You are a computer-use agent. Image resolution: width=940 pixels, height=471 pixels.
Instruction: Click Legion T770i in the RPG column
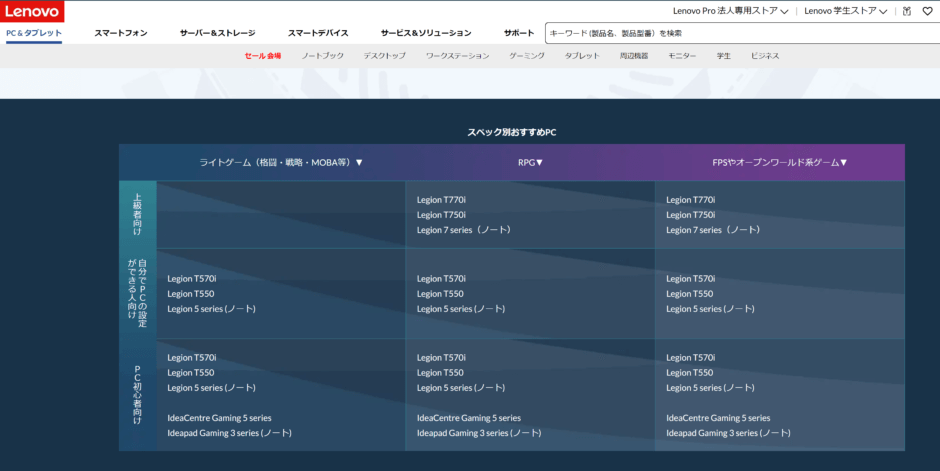click(x=441, y=200)
